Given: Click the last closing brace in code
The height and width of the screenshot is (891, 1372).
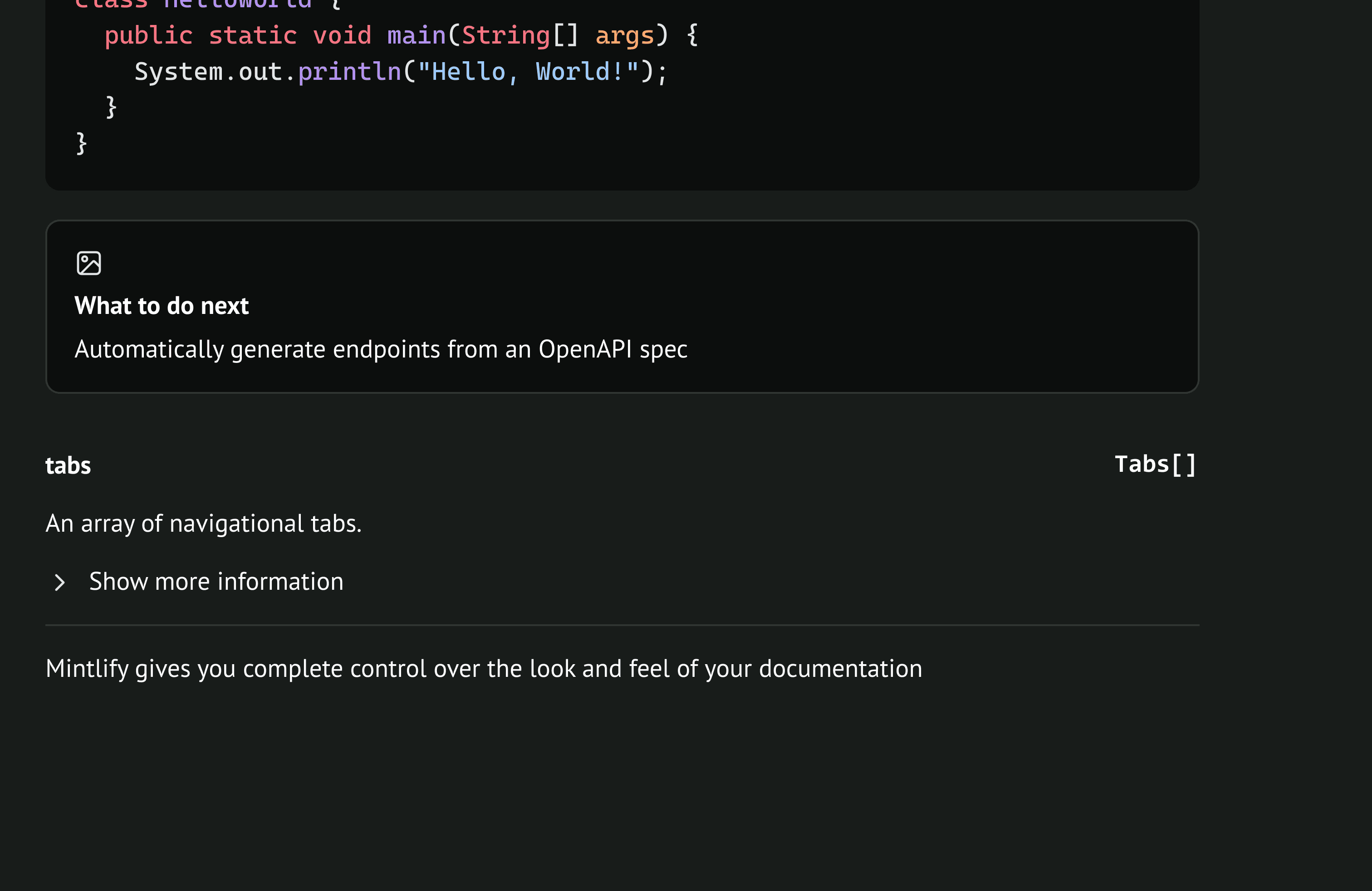Looking at the screenshot, I should (81, 143).
